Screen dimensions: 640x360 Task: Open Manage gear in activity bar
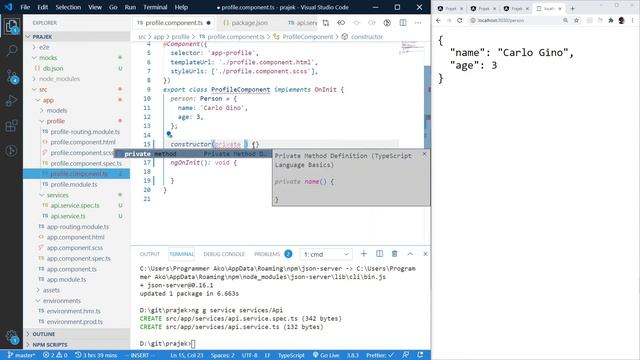click(11, 336)
